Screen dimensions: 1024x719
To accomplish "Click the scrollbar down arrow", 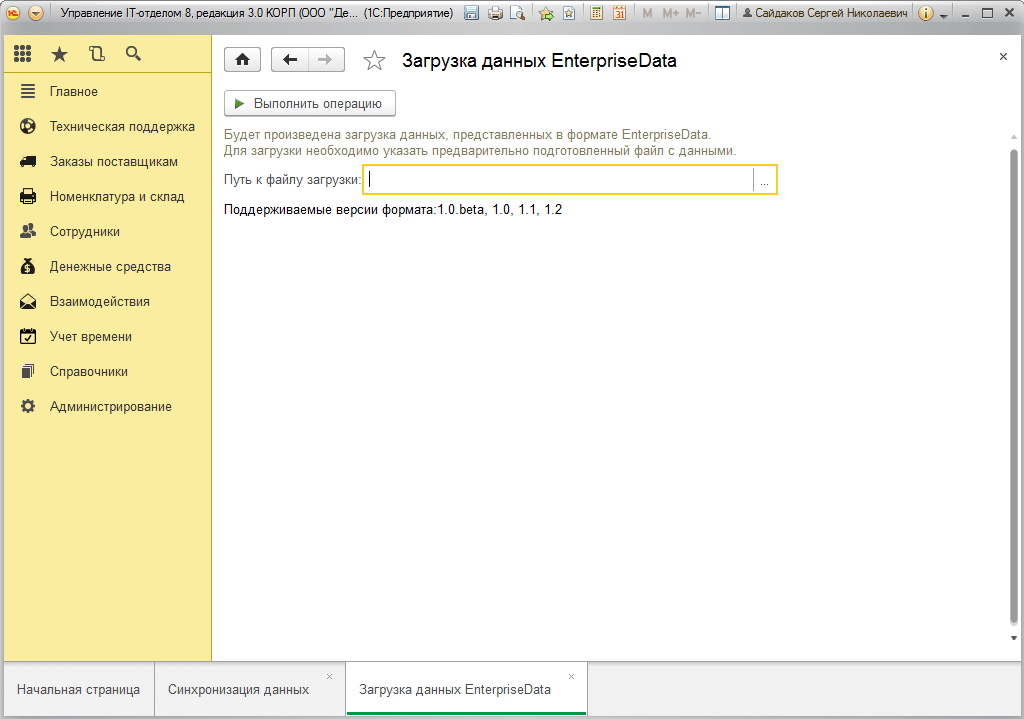I will 1014,638.
